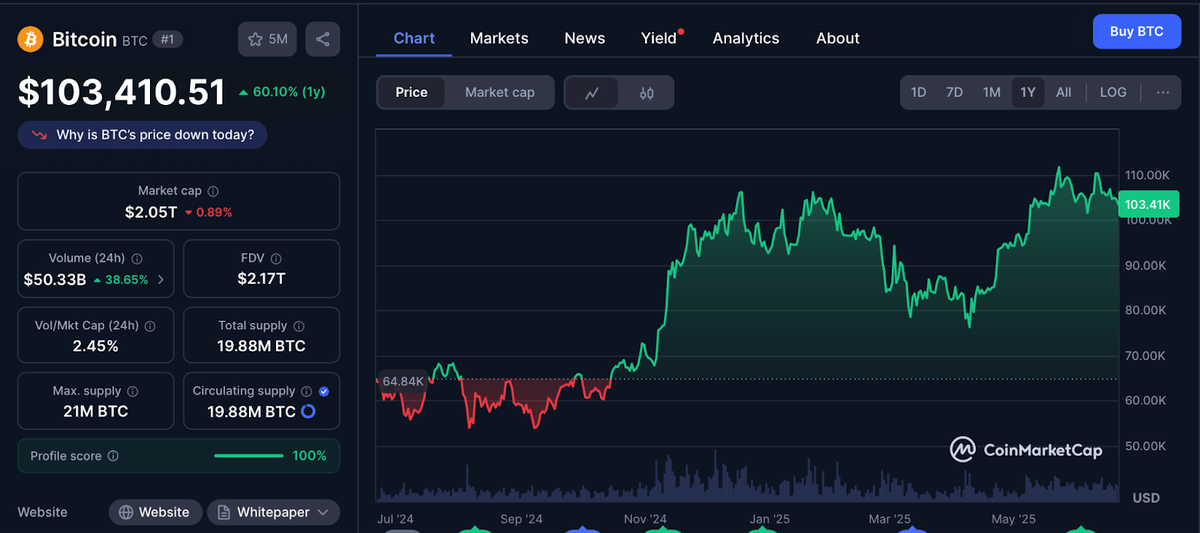
Task: Open chart more options ellipsis
Action: coord(1162,92)
